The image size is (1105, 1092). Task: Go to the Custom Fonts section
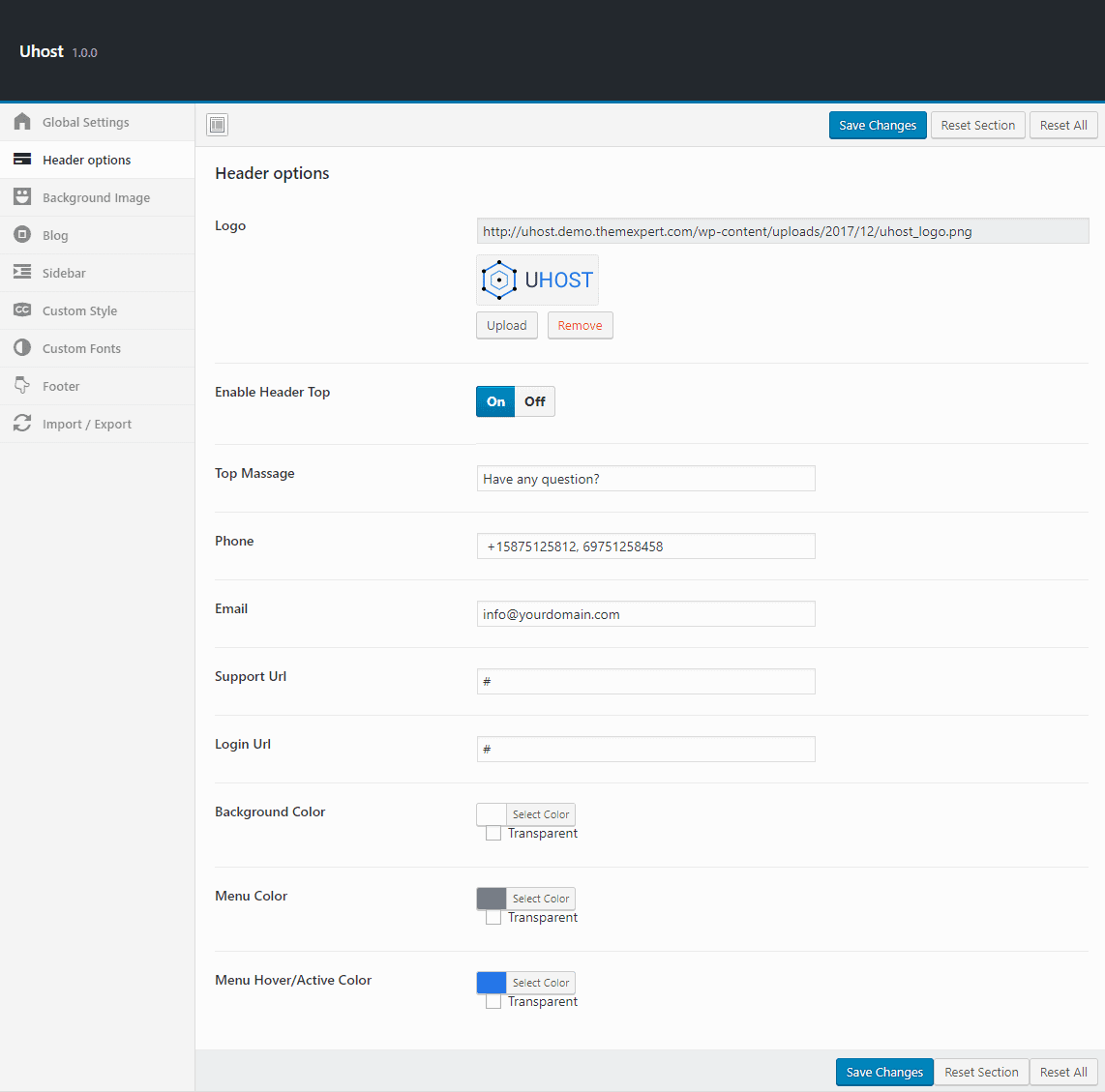pos(81,347)
